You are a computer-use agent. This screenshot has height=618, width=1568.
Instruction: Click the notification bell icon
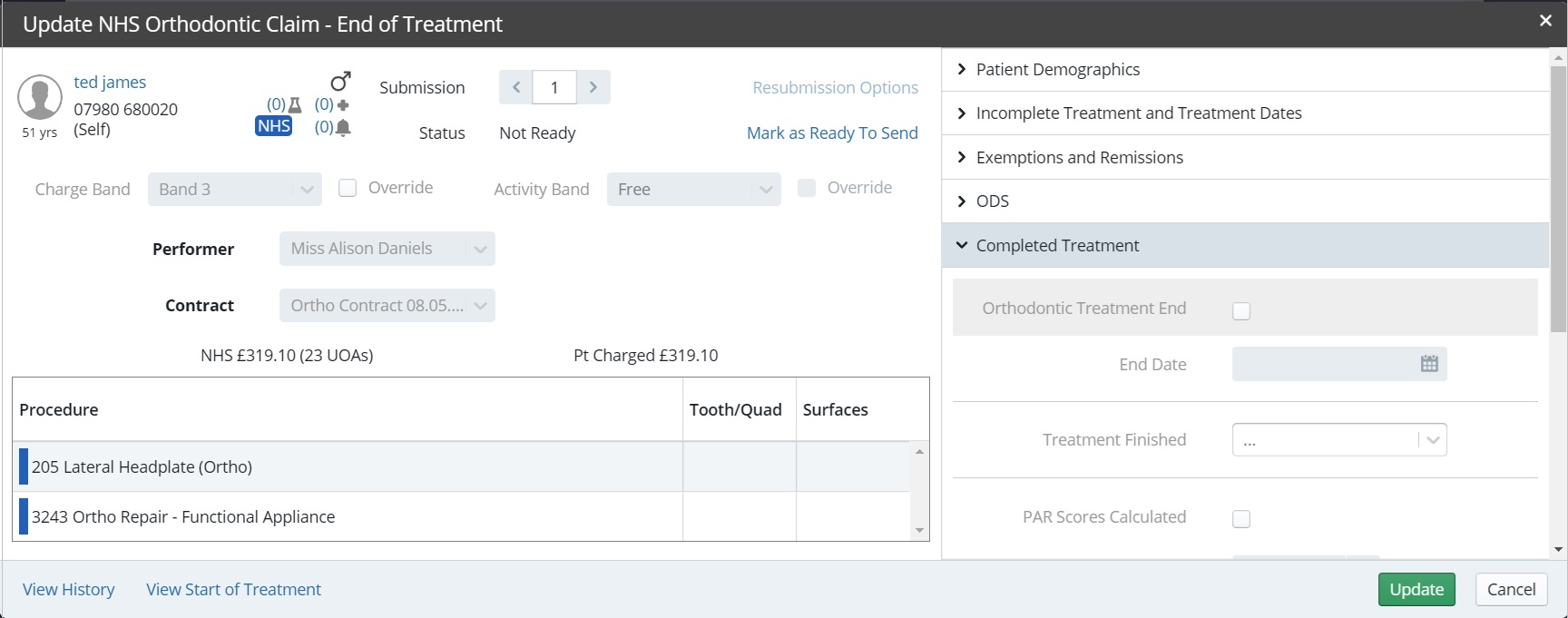click(343, 128)
